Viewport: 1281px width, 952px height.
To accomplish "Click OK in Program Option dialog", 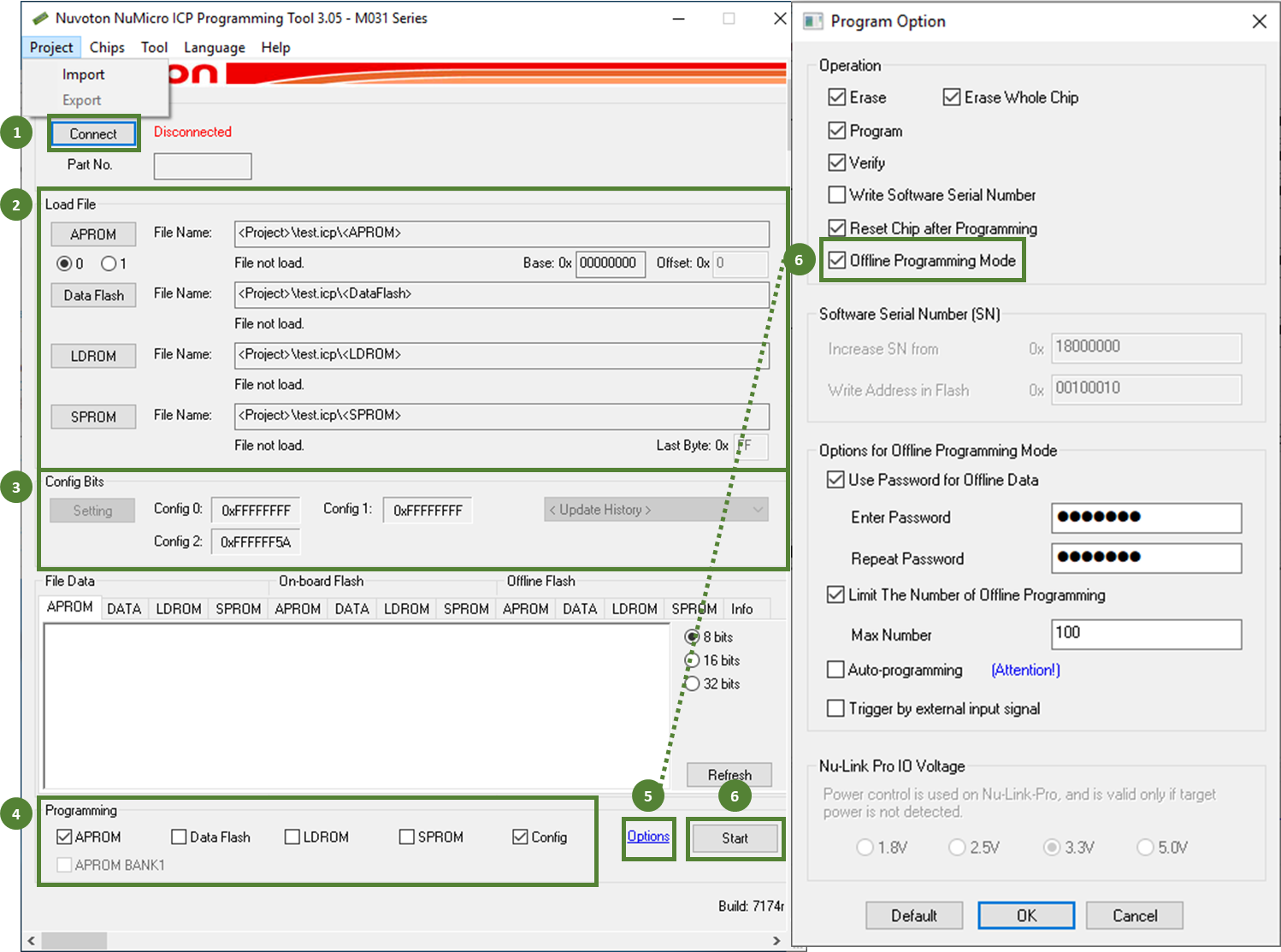I will [1026, 915].
